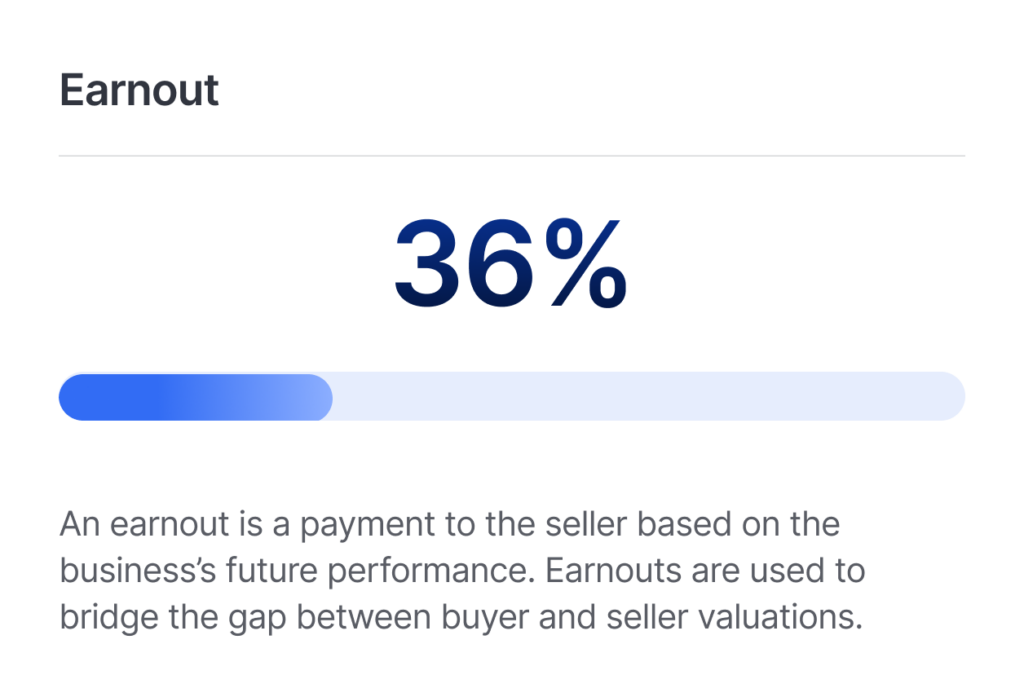This screenshot has width=1024, height=697.
Task: Click the words "An earnout" starting the description
Action: point(144,524)
